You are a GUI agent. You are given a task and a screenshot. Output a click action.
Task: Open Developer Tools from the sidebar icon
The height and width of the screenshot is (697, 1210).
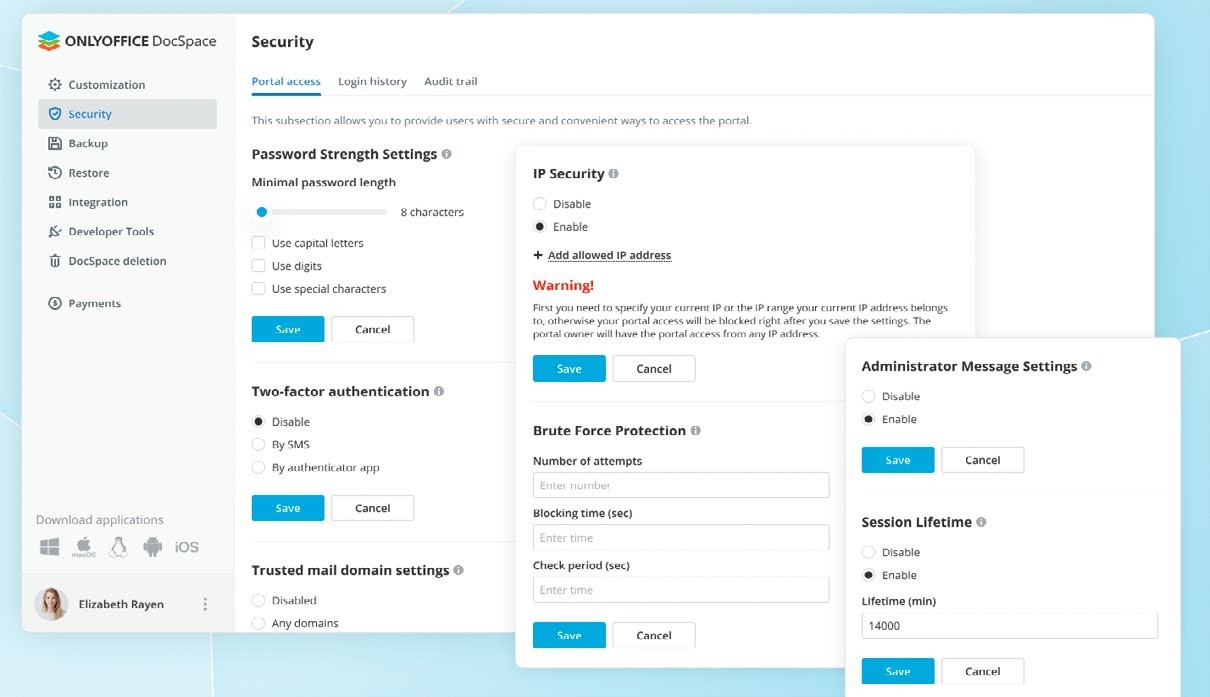55,232
